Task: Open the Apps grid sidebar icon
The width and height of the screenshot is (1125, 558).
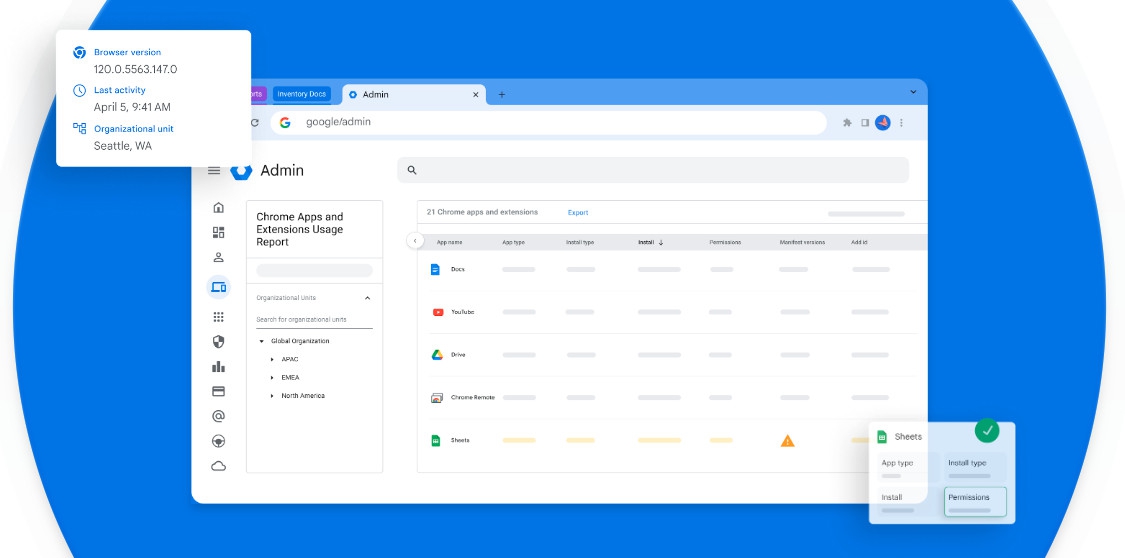Action: coord(219,317)
